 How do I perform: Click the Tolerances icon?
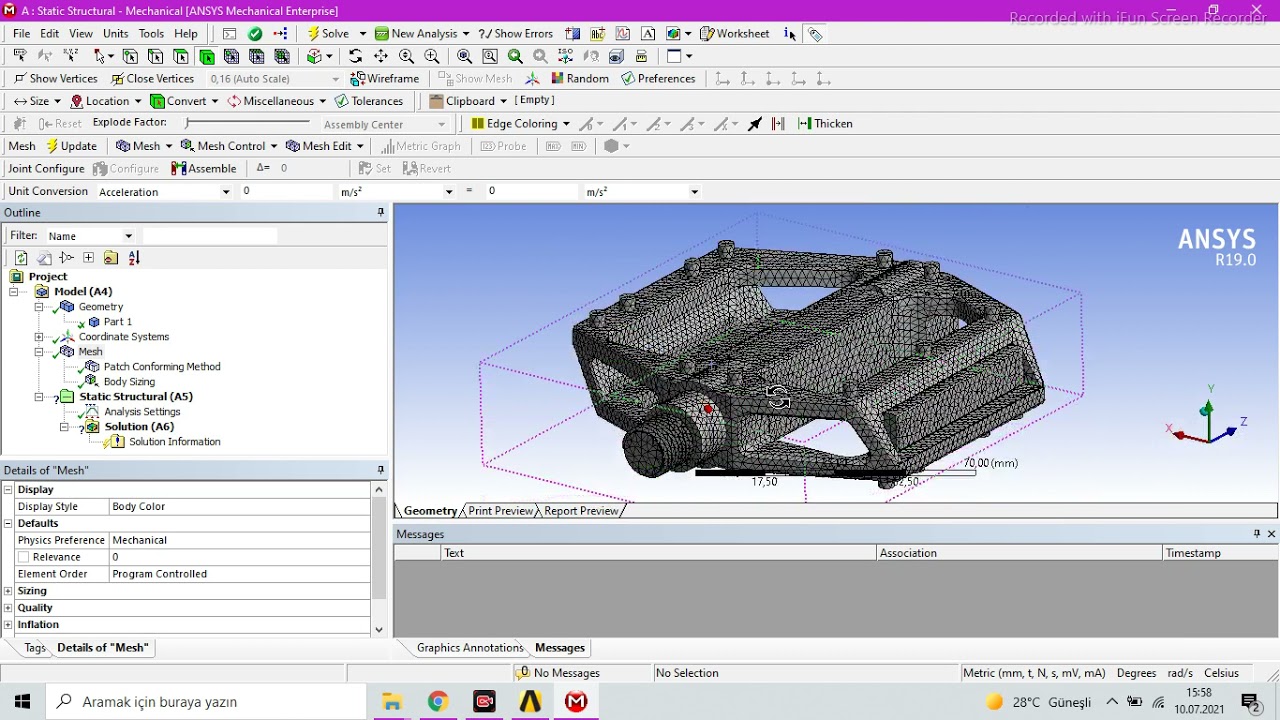[369, 101]
